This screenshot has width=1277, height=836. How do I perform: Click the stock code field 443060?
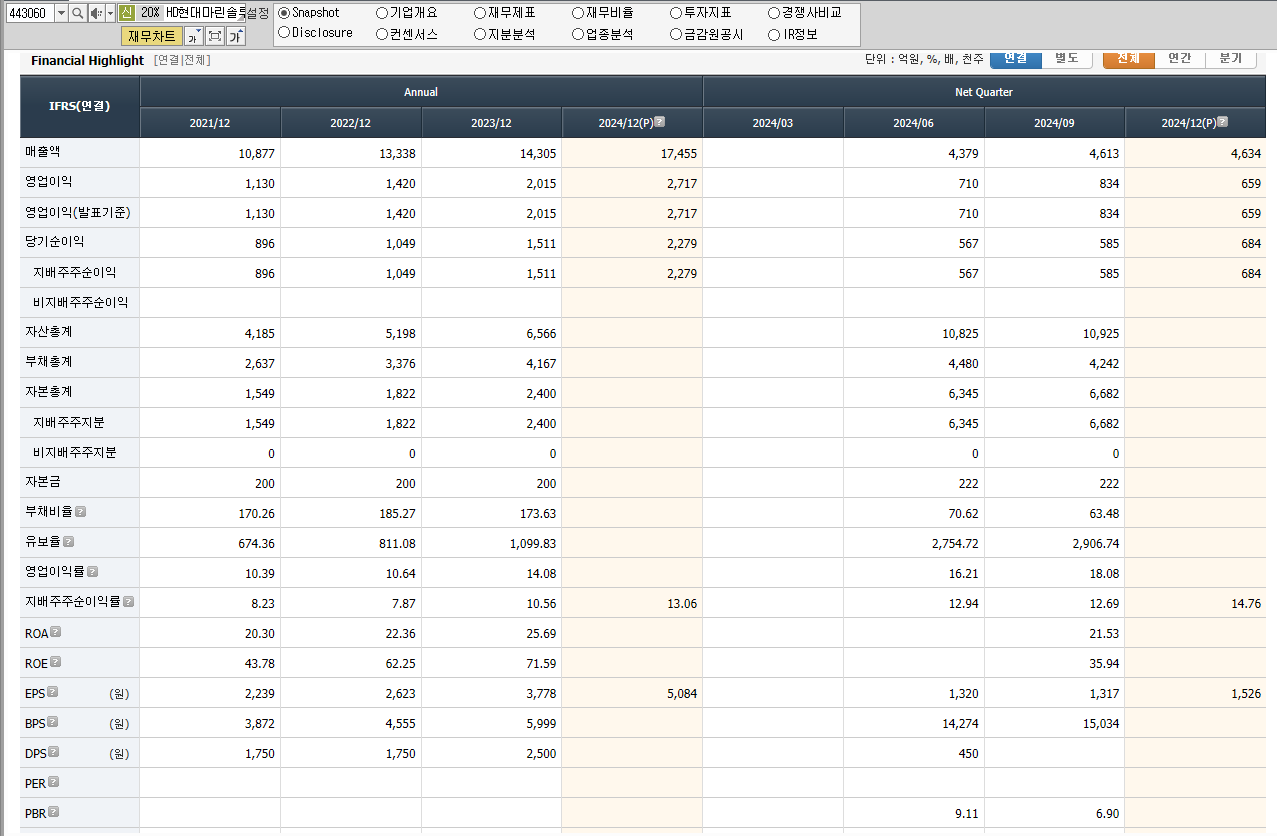29,13
